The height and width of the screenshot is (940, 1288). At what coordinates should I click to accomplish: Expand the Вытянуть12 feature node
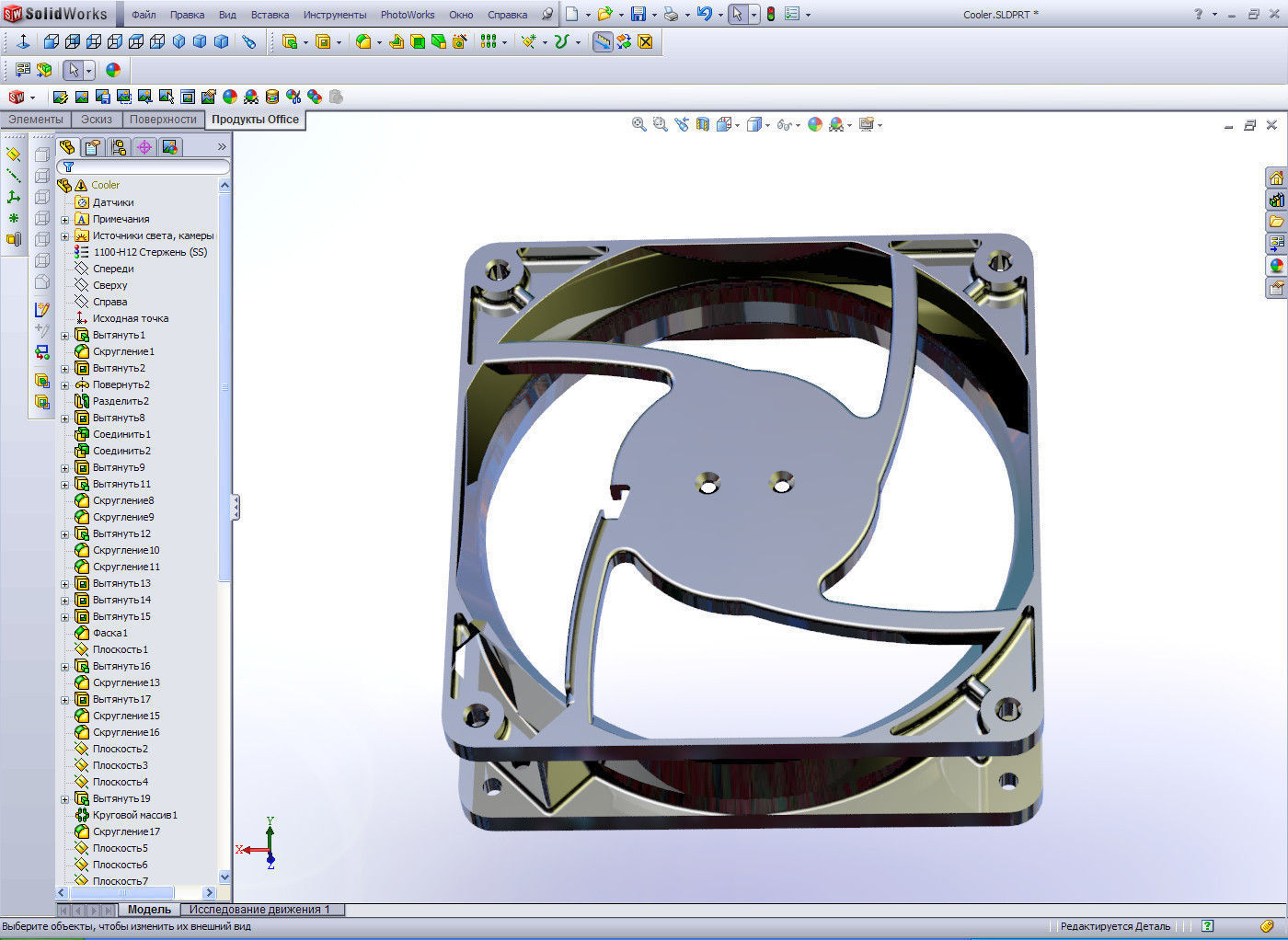[65, 534]
